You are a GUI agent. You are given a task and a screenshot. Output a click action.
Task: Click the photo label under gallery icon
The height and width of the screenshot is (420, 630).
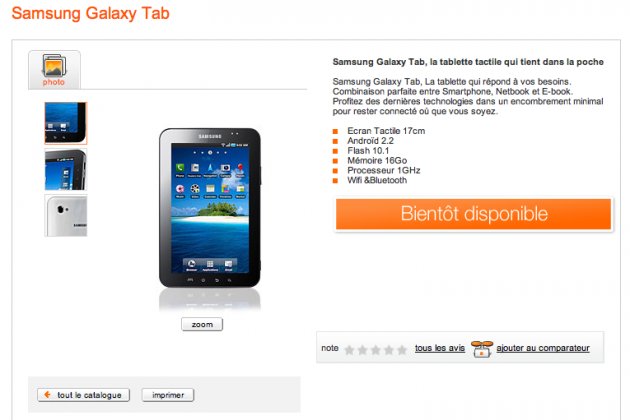tap(54, 82)
